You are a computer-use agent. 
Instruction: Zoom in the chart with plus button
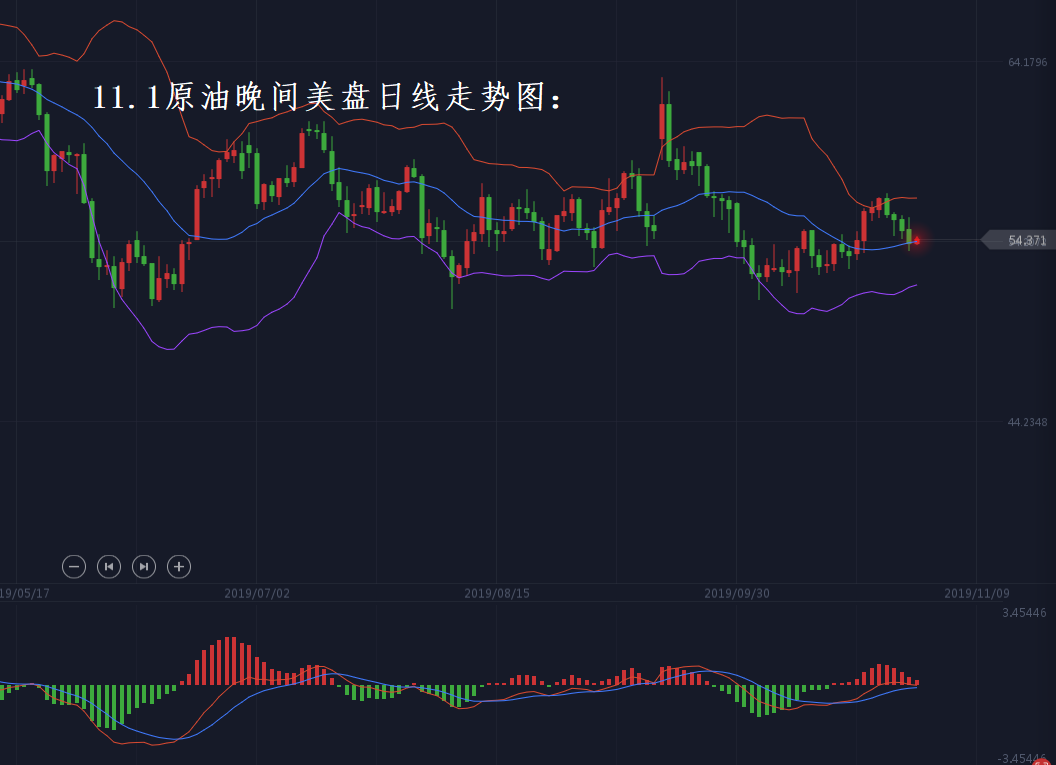click(x=179, y=566)
